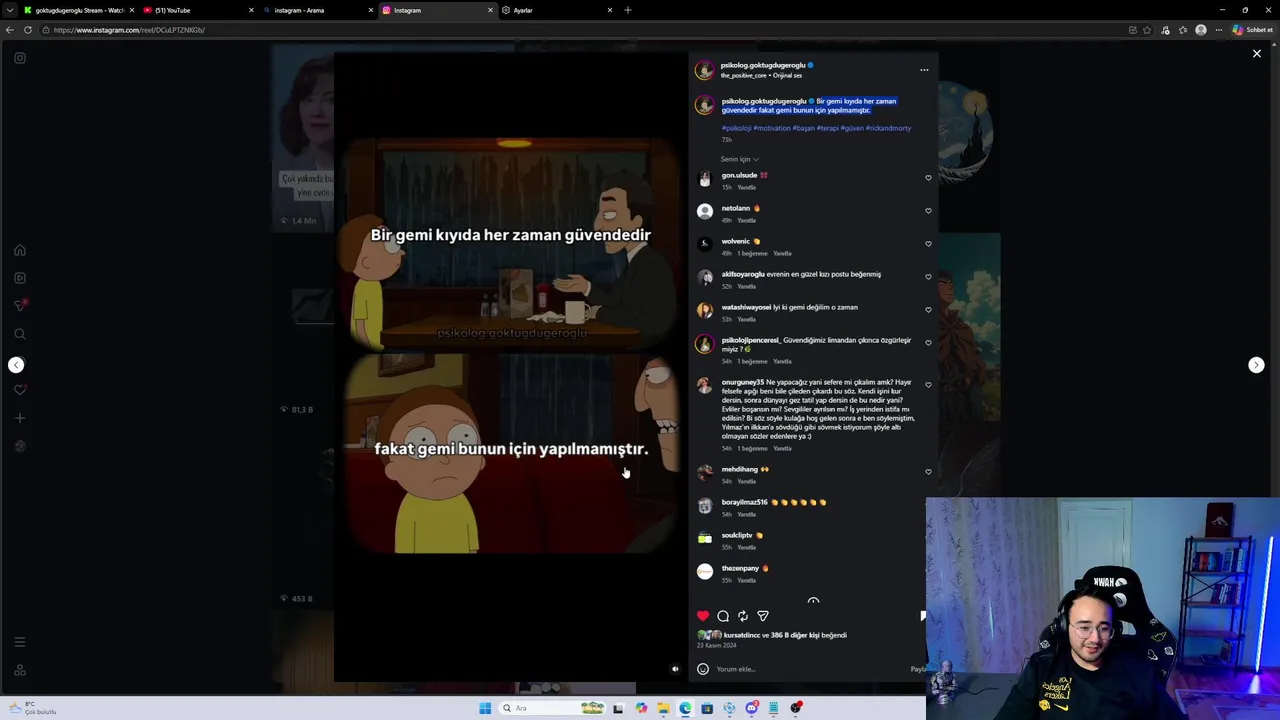Open Search in the Instagram sidebar

pyautogui.click(x=20, y=334)
